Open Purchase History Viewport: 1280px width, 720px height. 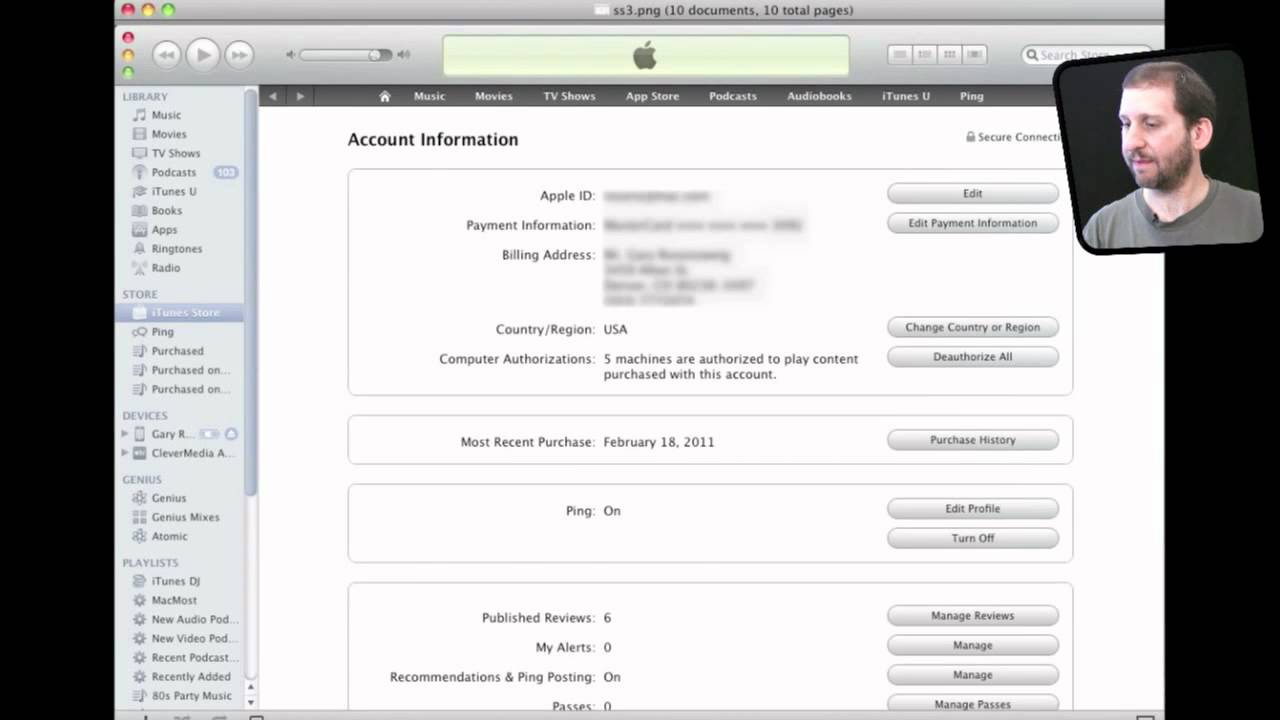(972, 439)
